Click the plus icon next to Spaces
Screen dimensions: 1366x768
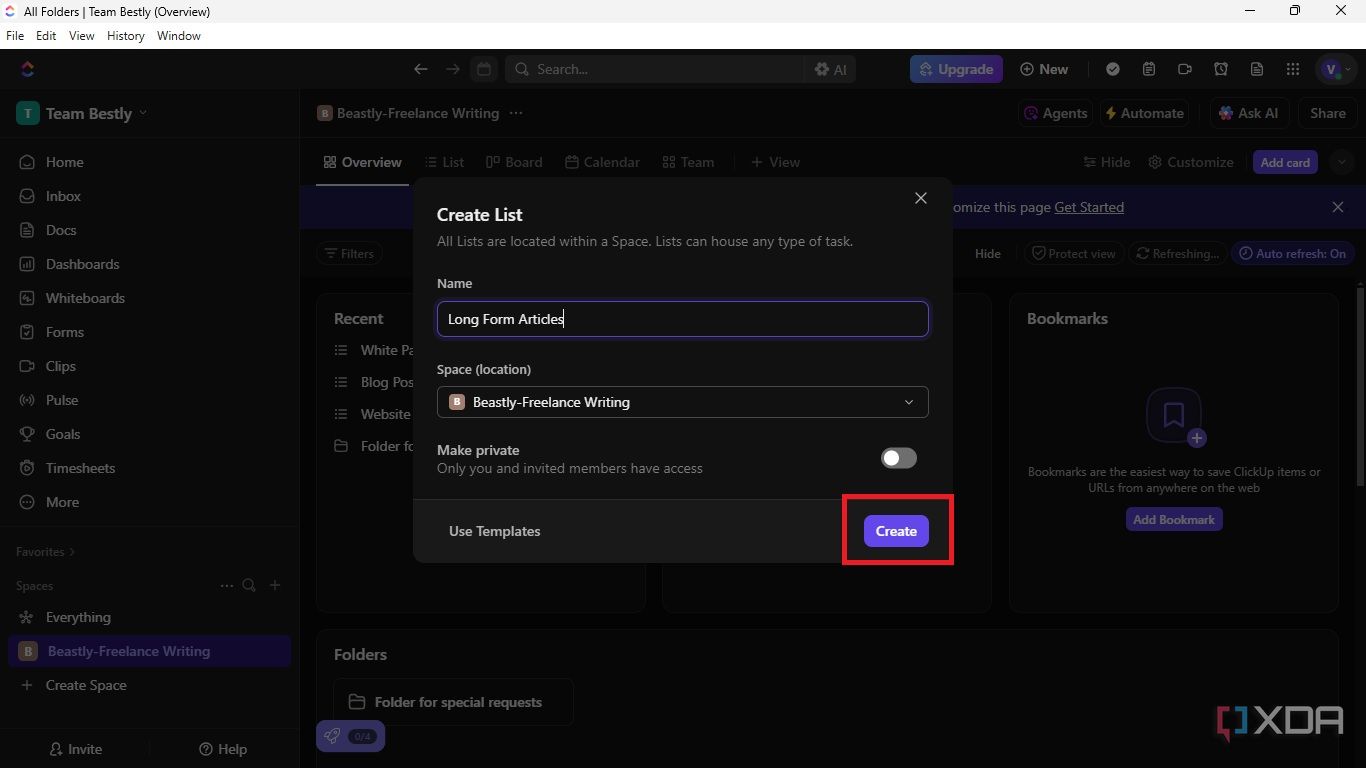(x=276, y=586)
